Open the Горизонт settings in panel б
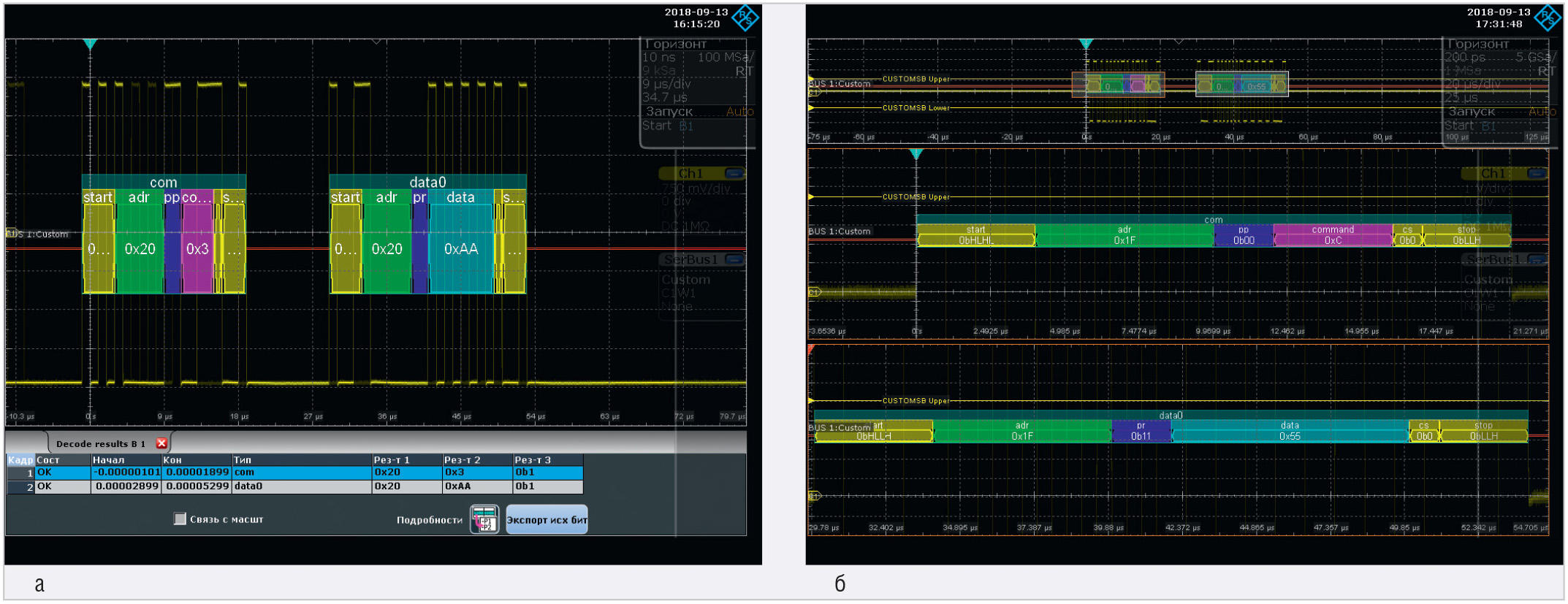 1477,44
